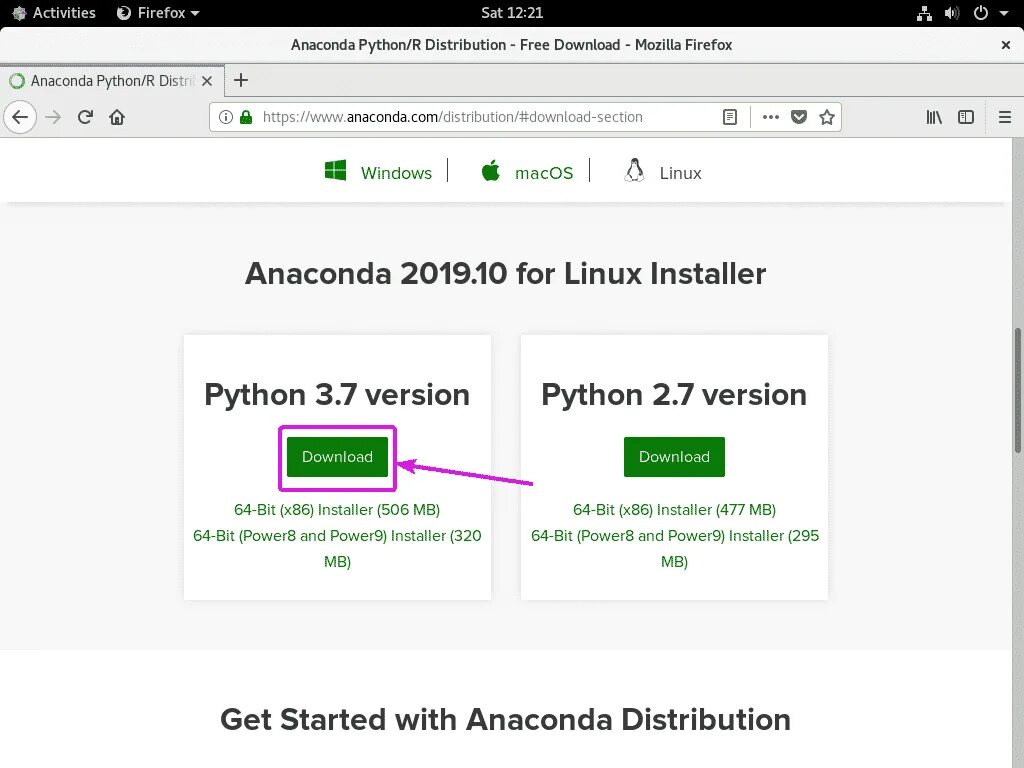The height and width of the screenshot is (768, 1024).
Task: Click 64-Bit (x86) Installer (506 MB) link
Action: [337, 509]
